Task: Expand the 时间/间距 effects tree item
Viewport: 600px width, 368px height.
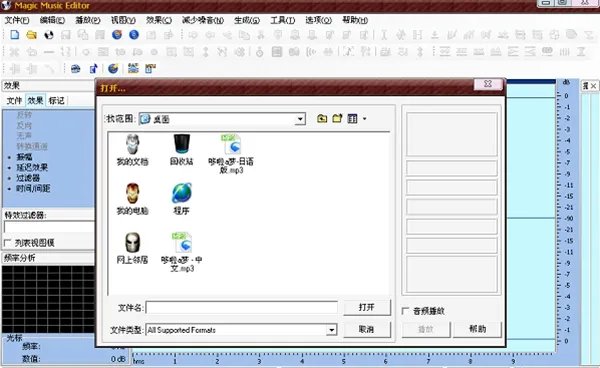Action: pyautogui.click(x=33, y=188)
